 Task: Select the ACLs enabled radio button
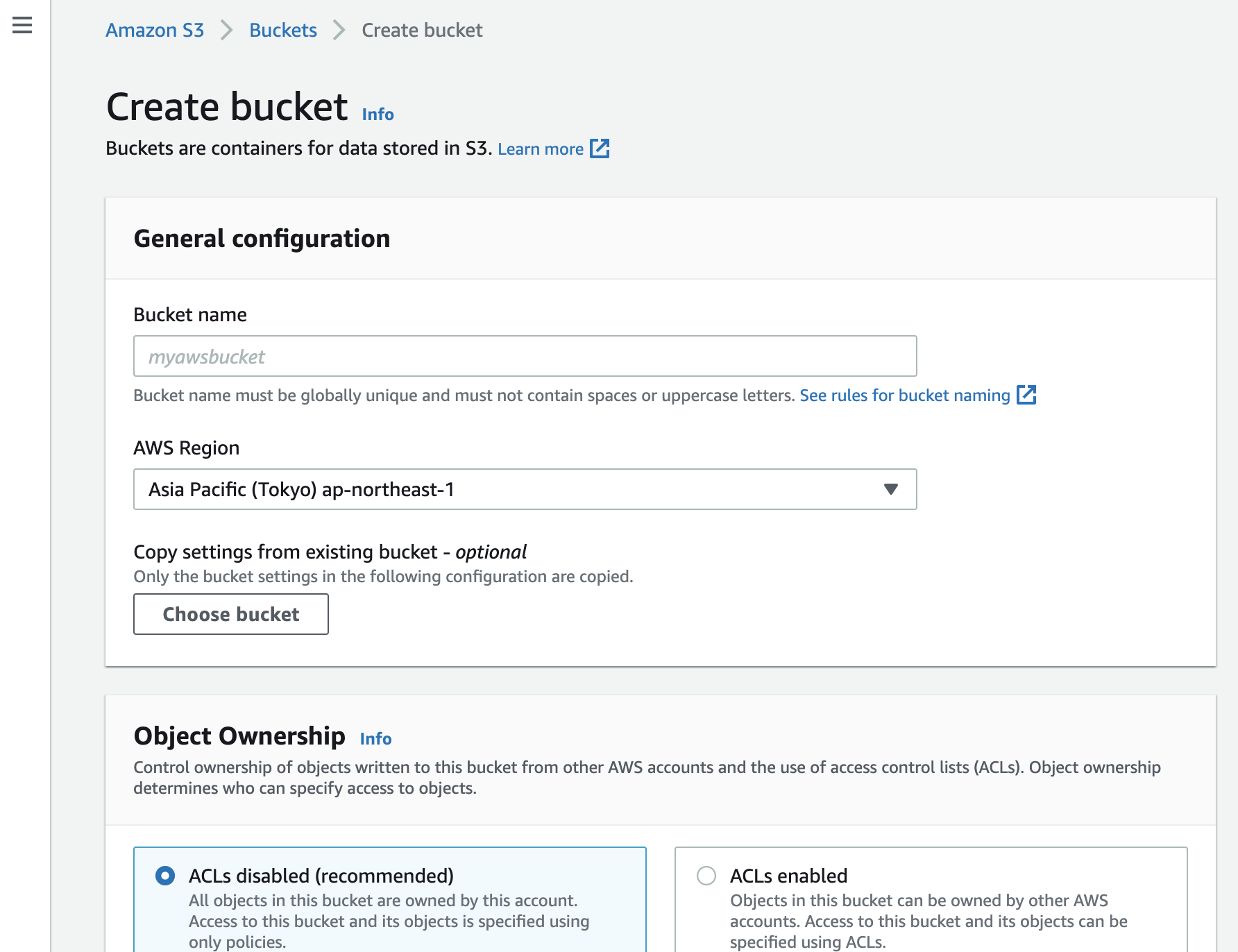[706, 876]
